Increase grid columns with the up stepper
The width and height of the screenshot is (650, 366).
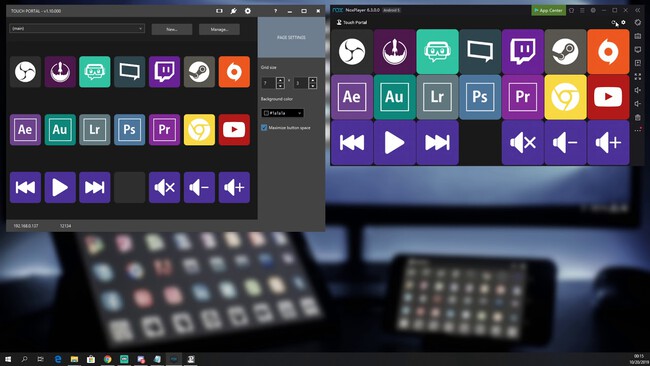[x=280, y=80]
